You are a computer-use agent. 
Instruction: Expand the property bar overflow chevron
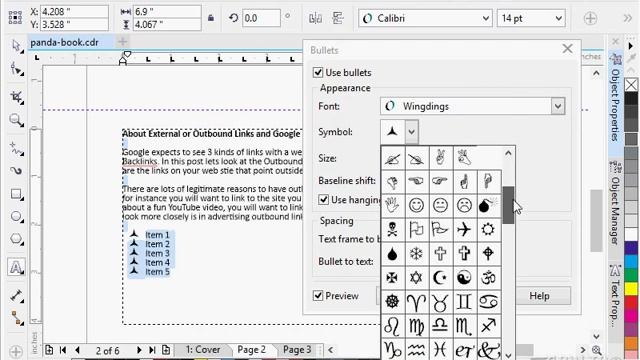click(x=627, y=18)
